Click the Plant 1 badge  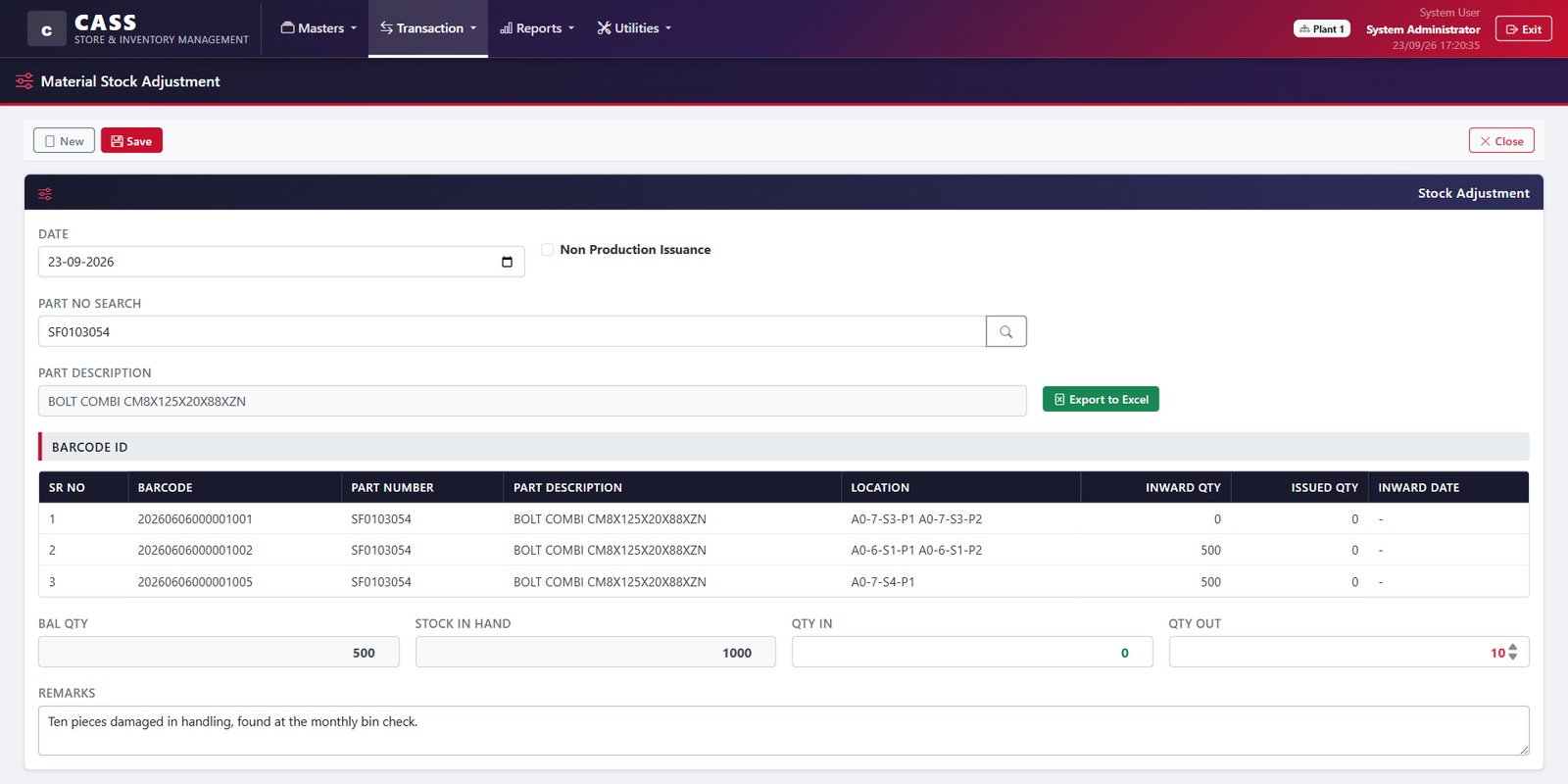click(x=1322, y=29)
